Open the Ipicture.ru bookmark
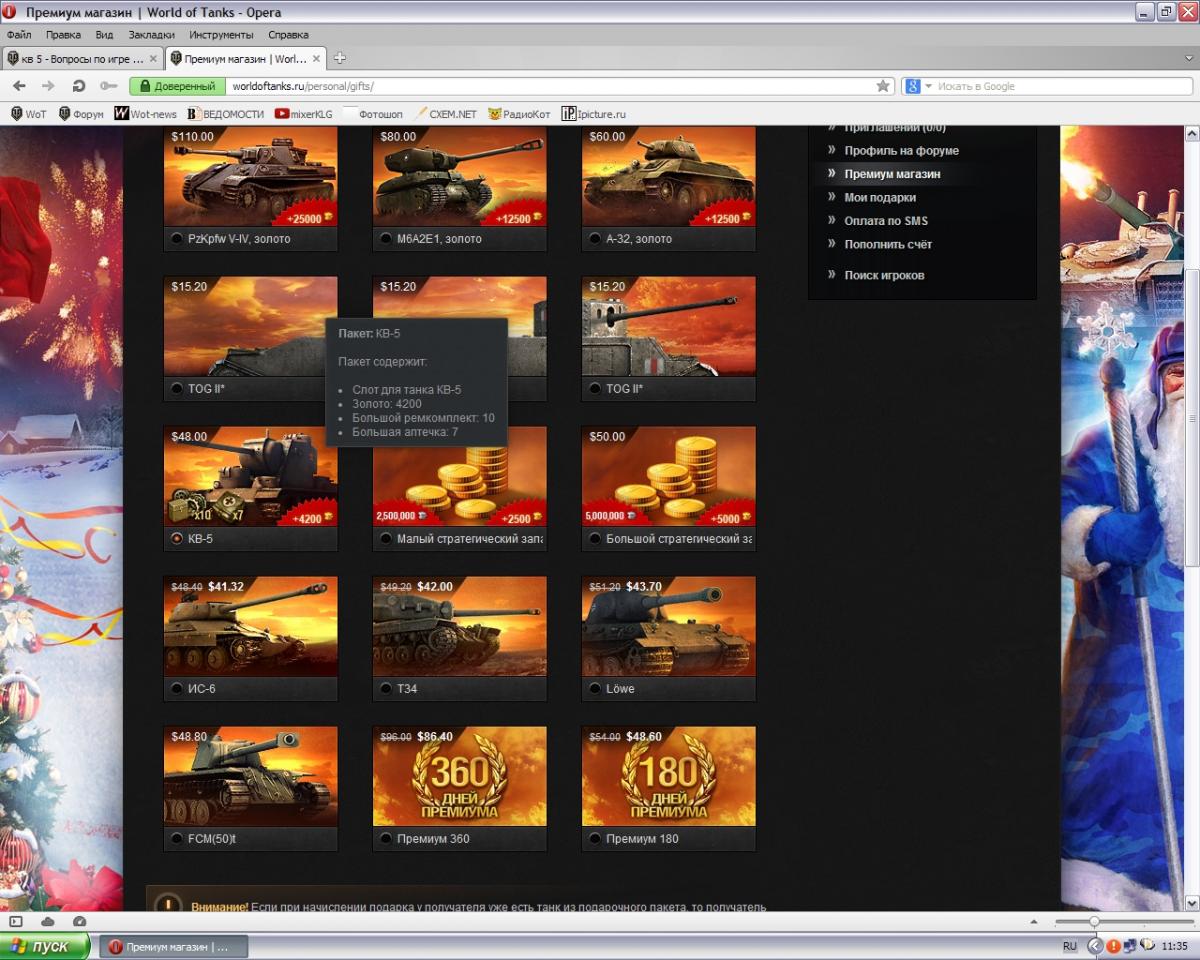The image size is (1200, 960). 593,114
